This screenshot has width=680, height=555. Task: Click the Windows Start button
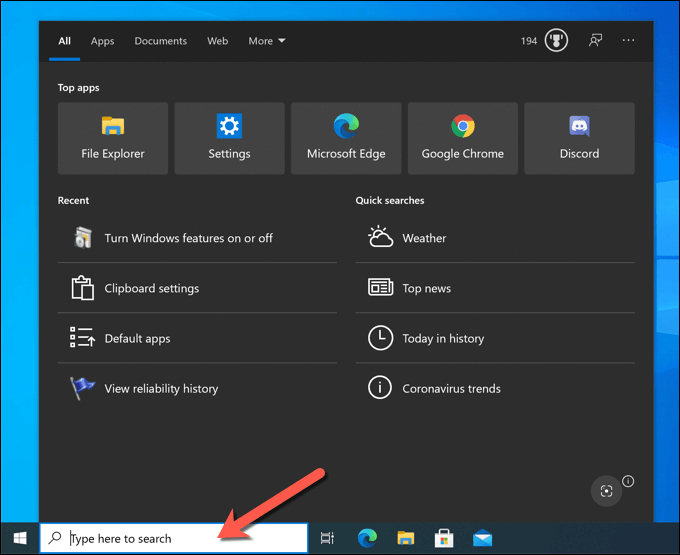tap(20, 538)
